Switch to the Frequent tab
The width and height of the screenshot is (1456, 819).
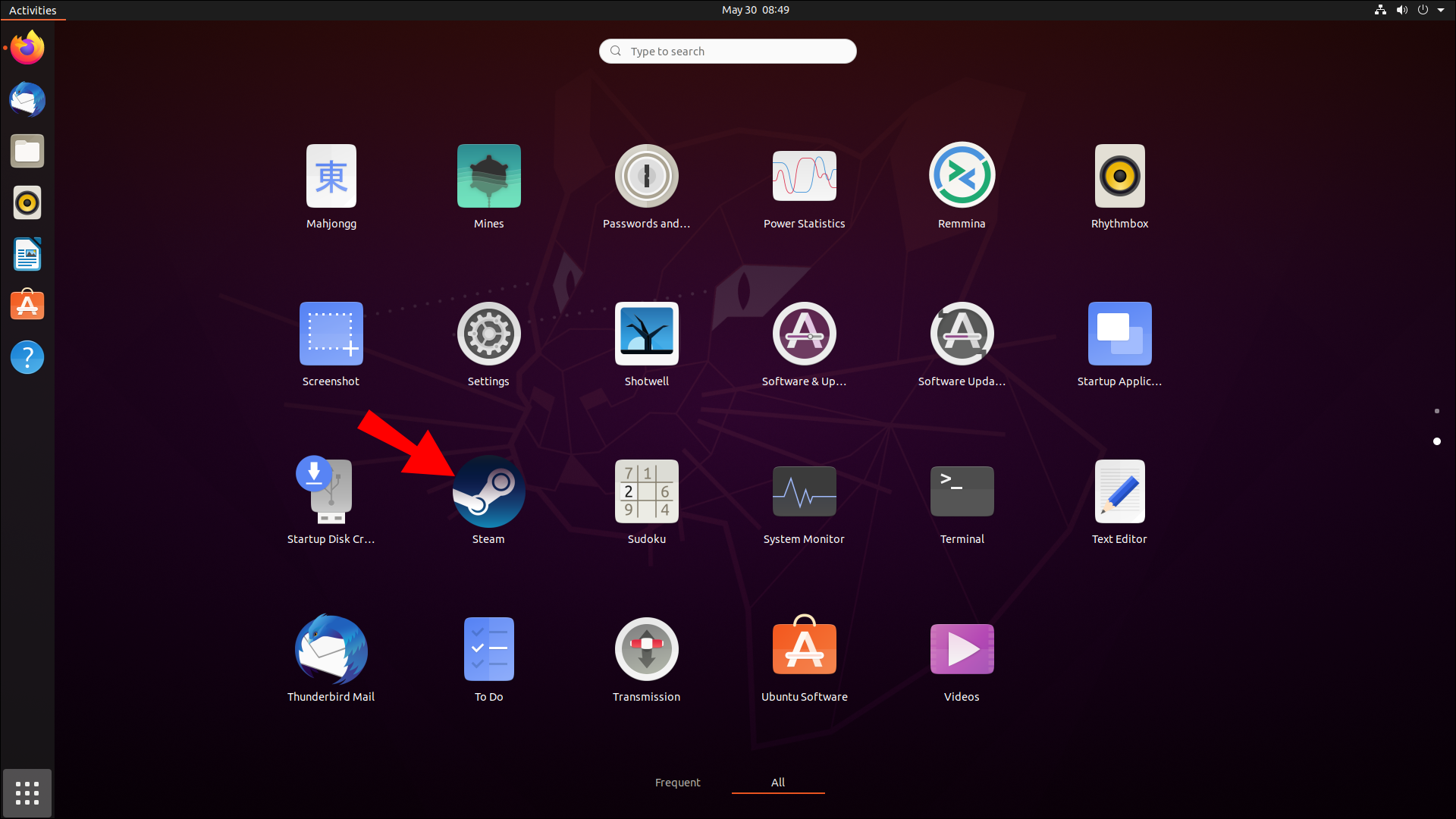coord(677,782)
